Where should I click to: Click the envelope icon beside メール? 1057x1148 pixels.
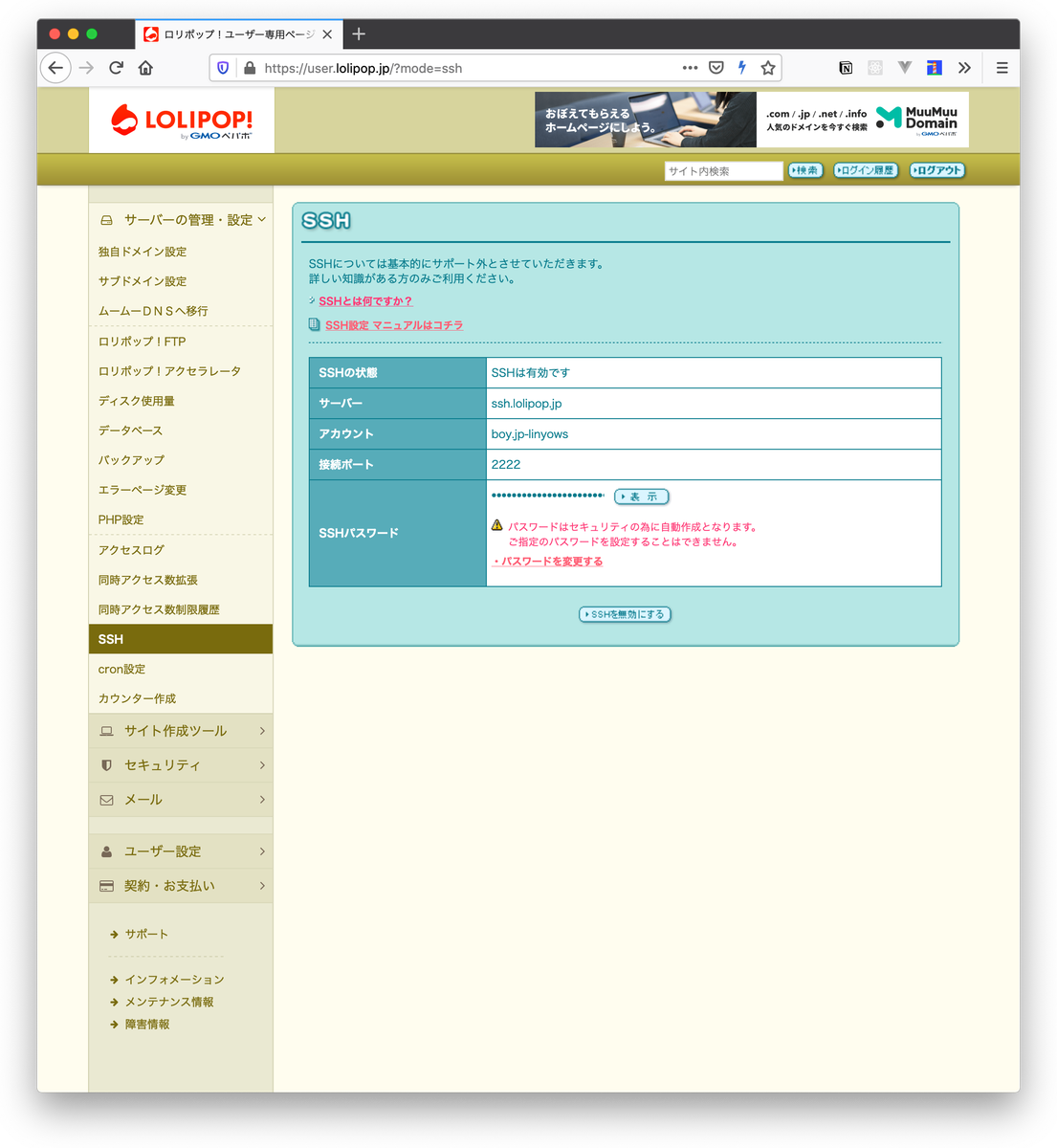point(107,799)
